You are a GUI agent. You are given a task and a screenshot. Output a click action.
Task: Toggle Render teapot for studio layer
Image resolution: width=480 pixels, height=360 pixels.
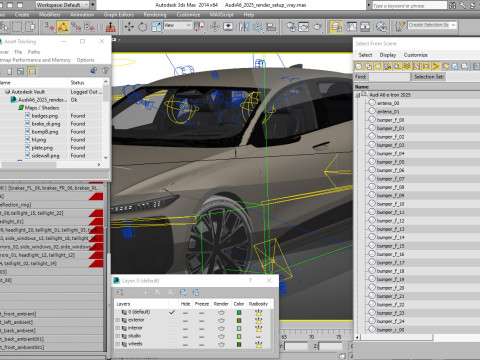click(221, 337)
